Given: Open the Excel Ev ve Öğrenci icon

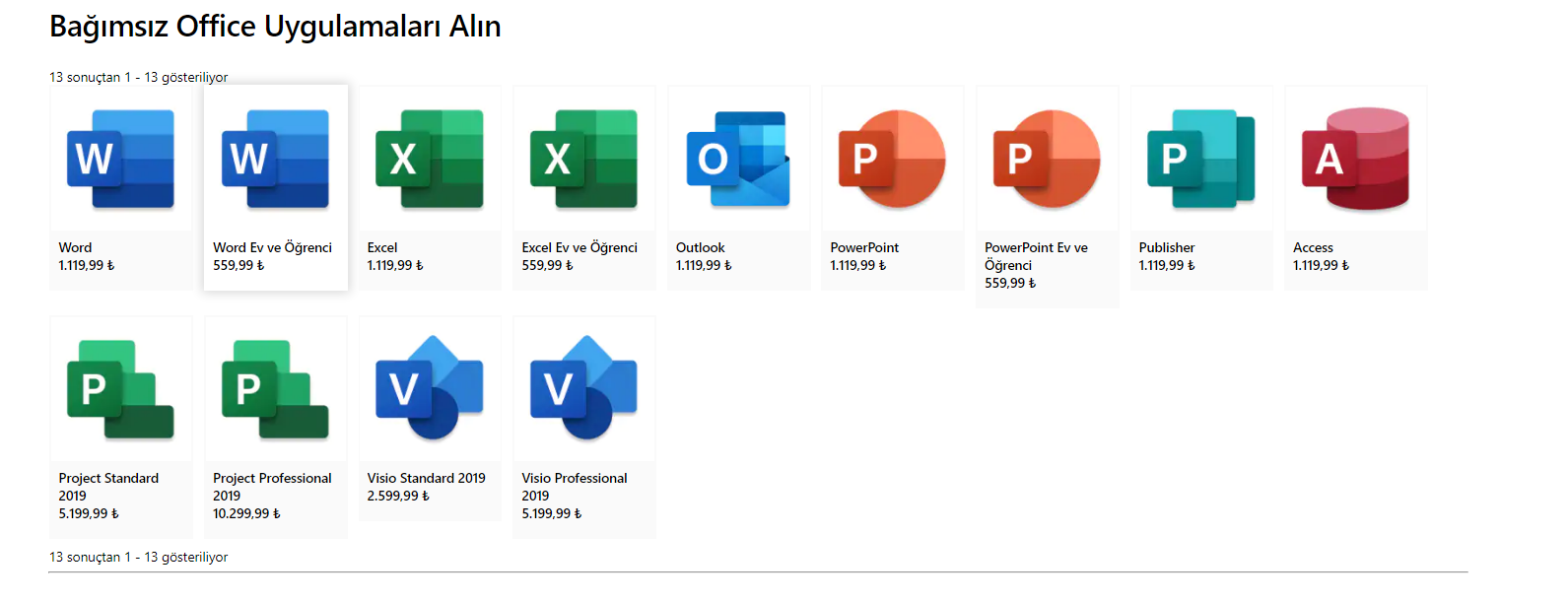Looking at the screenshot, I should coord(583,159).
